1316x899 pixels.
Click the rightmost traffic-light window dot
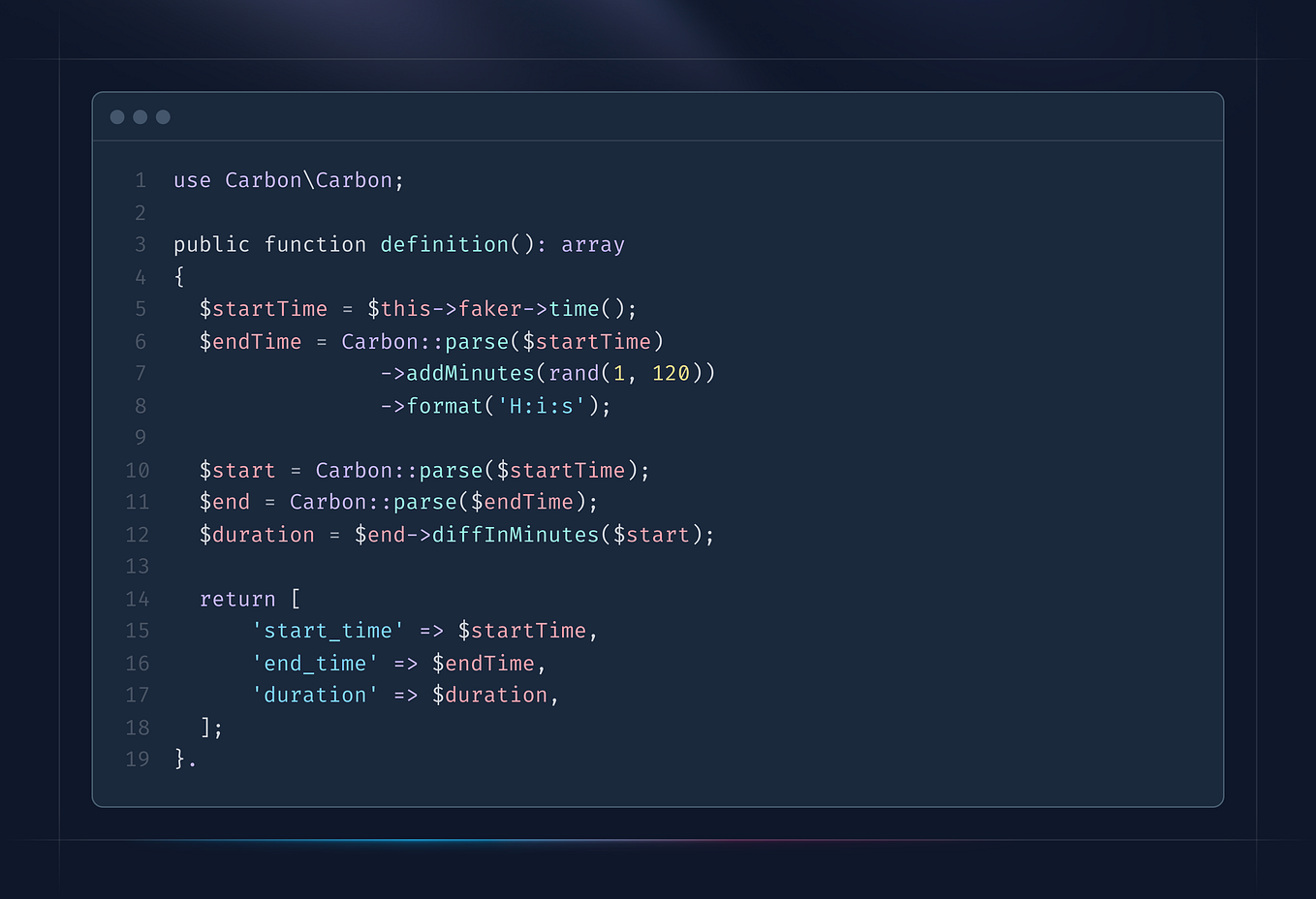click(163, 116)
